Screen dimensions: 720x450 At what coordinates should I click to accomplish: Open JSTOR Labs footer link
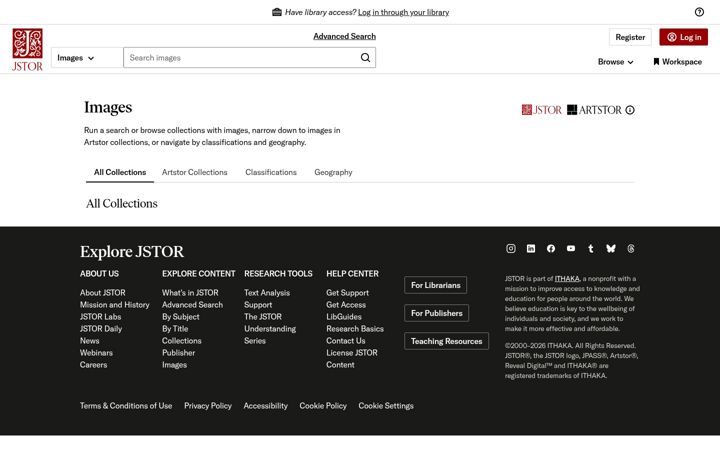101,316
